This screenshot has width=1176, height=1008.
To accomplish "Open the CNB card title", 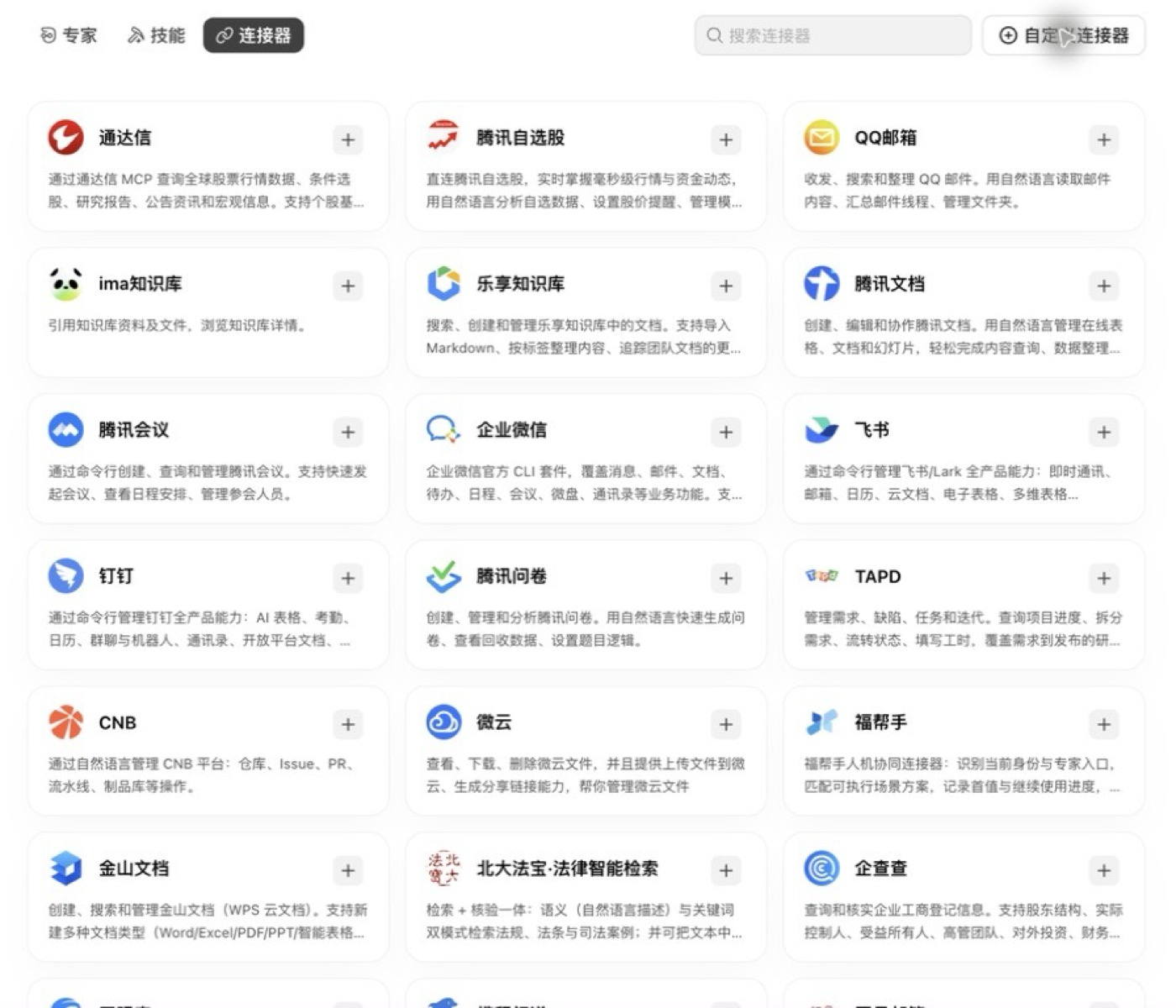I will 118,722.
